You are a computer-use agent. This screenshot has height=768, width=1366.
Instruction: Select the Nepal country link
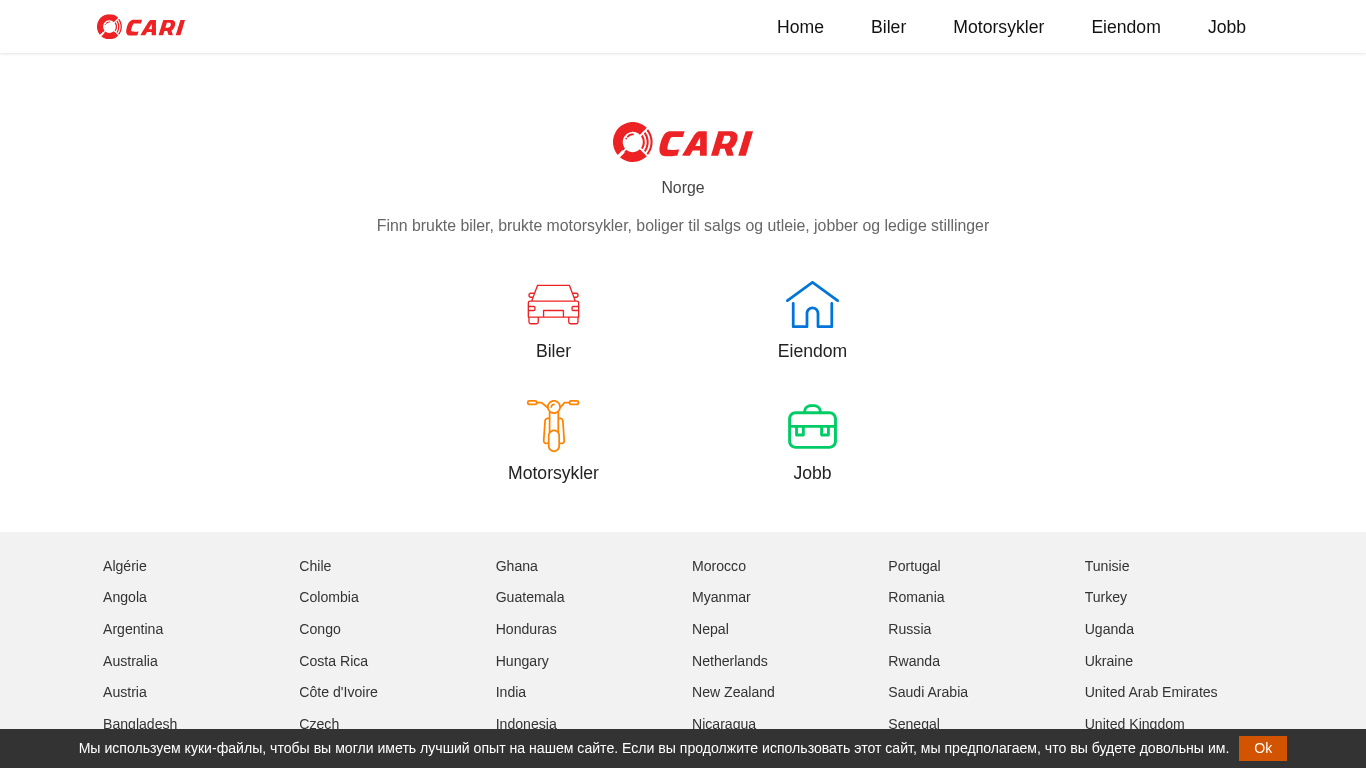[x=710, y=629]
